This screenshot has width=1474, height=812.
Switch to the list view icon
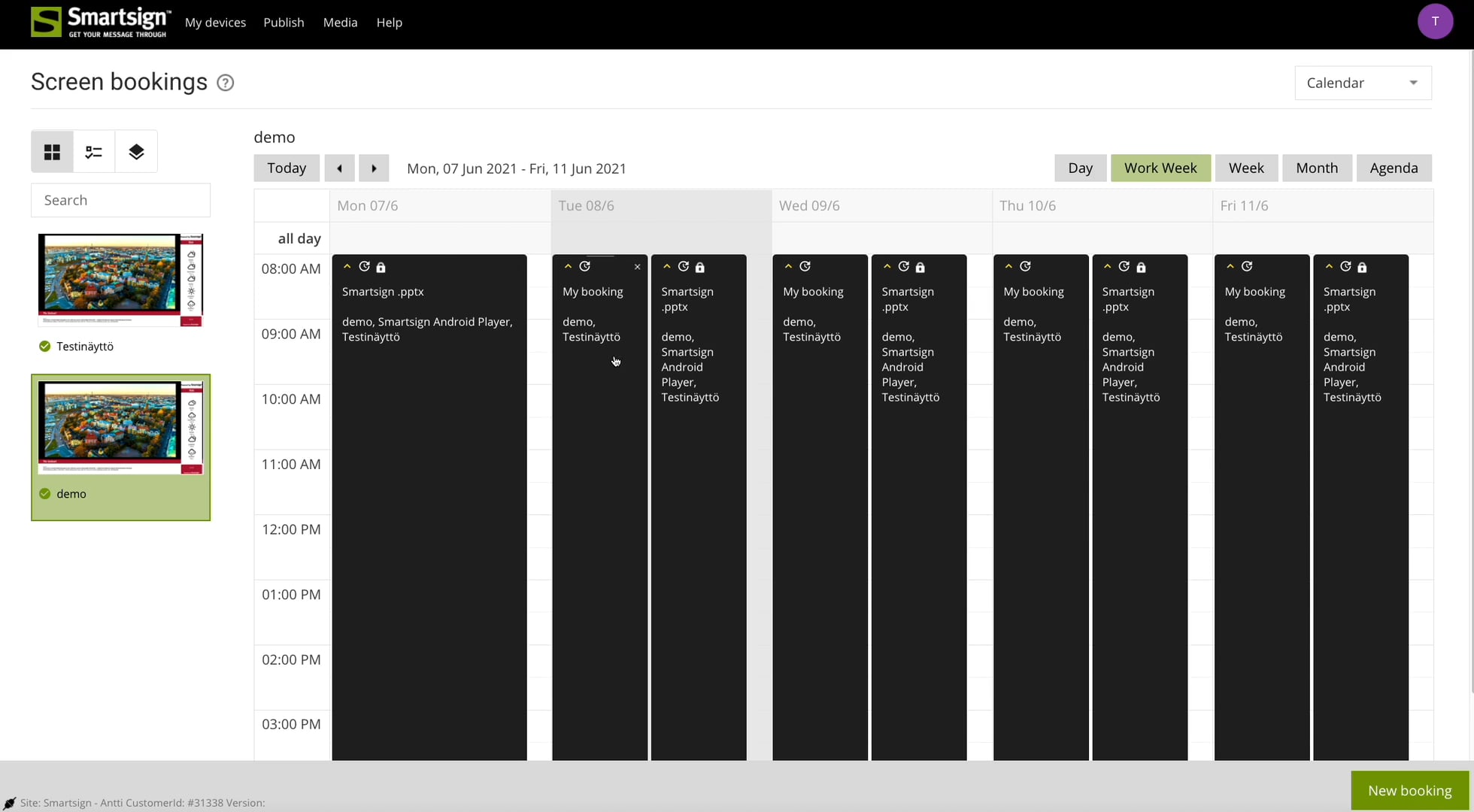click(94, 152)
